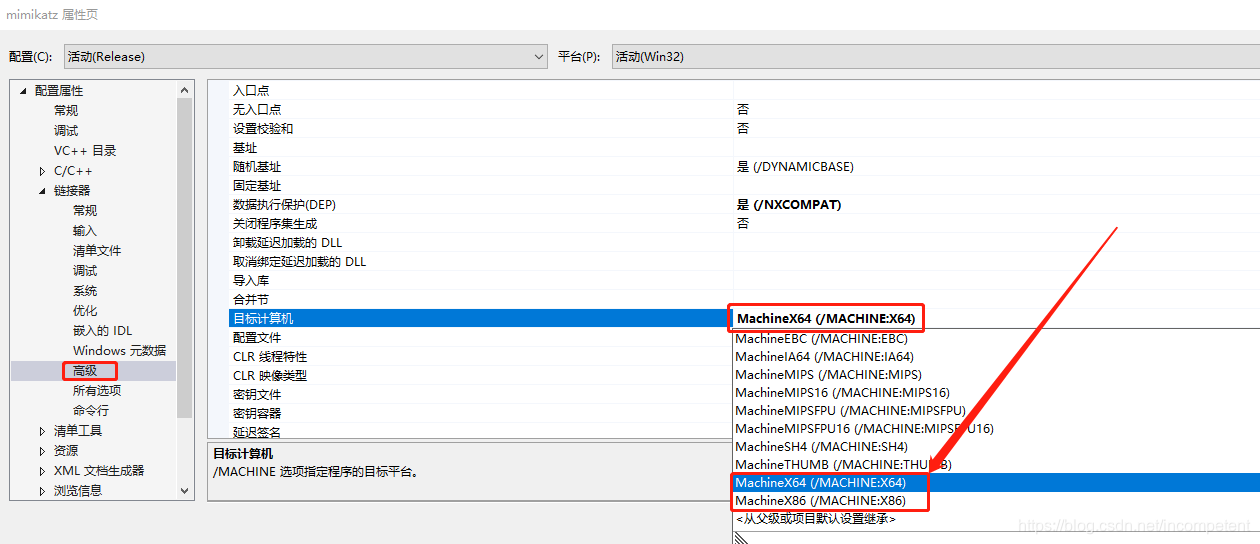The height and width of the screenshot is (544, 1260).
Task: Expand the 清单工具 tree node
Action: click(x=42, y=431)
